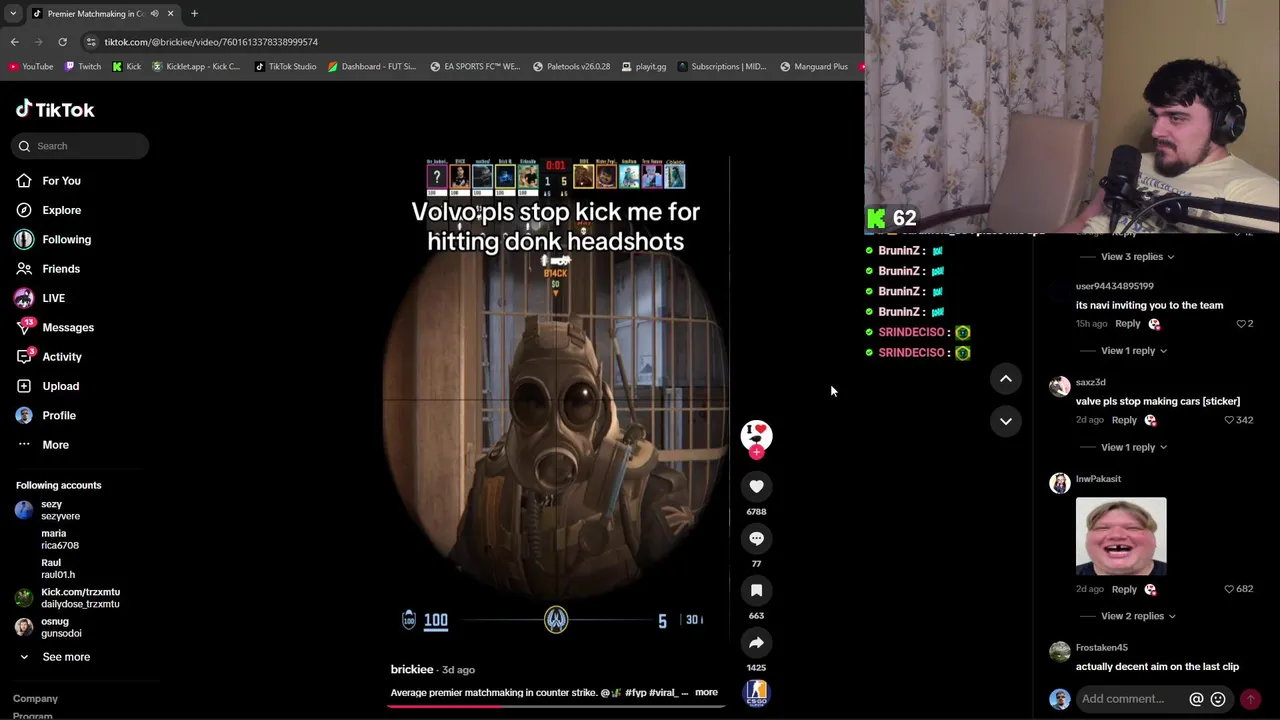Reload the TikTok page
1280x720 pixels.
pos(62,42)
